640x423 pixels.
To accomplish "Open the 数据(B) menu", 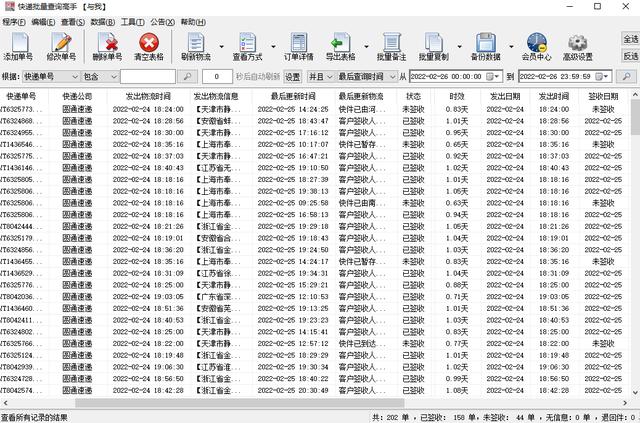I will (x=102, y=22).
